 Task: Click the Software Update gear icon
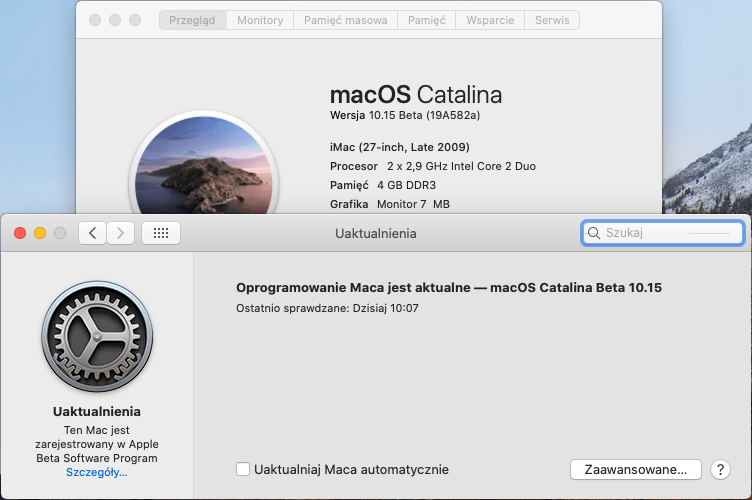pyautogui.click(x=97, y=337)
